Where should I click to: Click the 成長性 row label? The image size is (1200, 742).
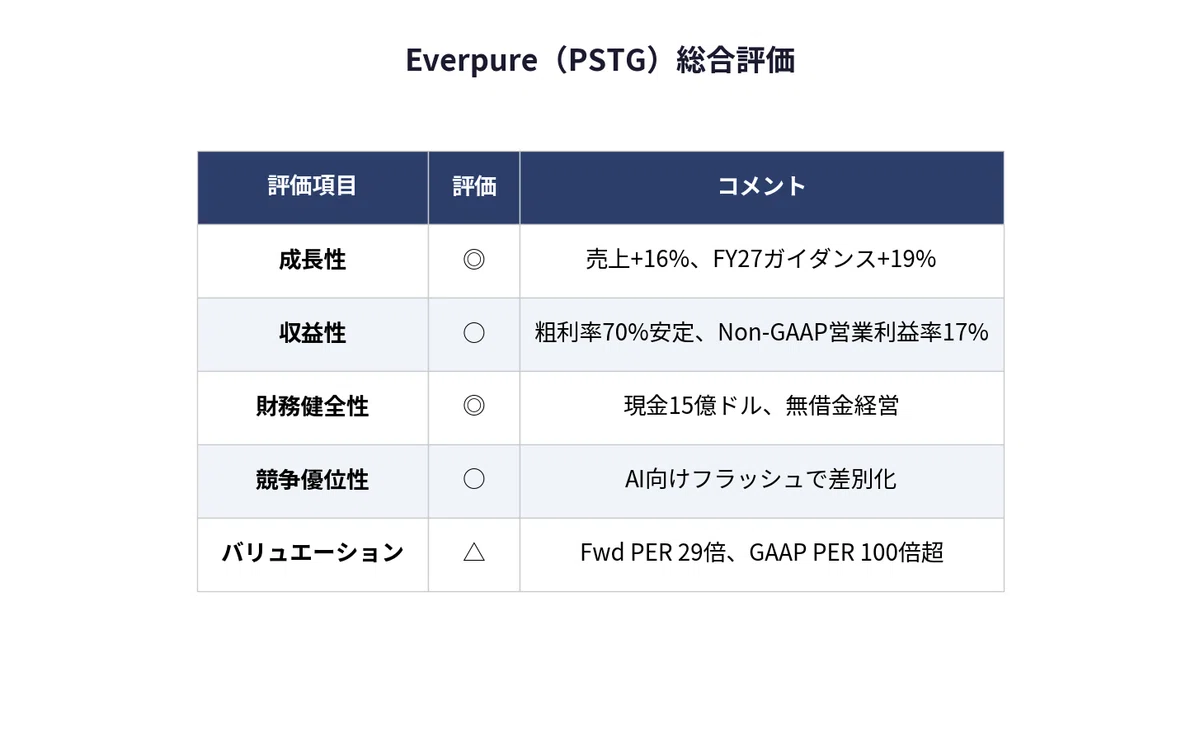click(x=312, y=260)
